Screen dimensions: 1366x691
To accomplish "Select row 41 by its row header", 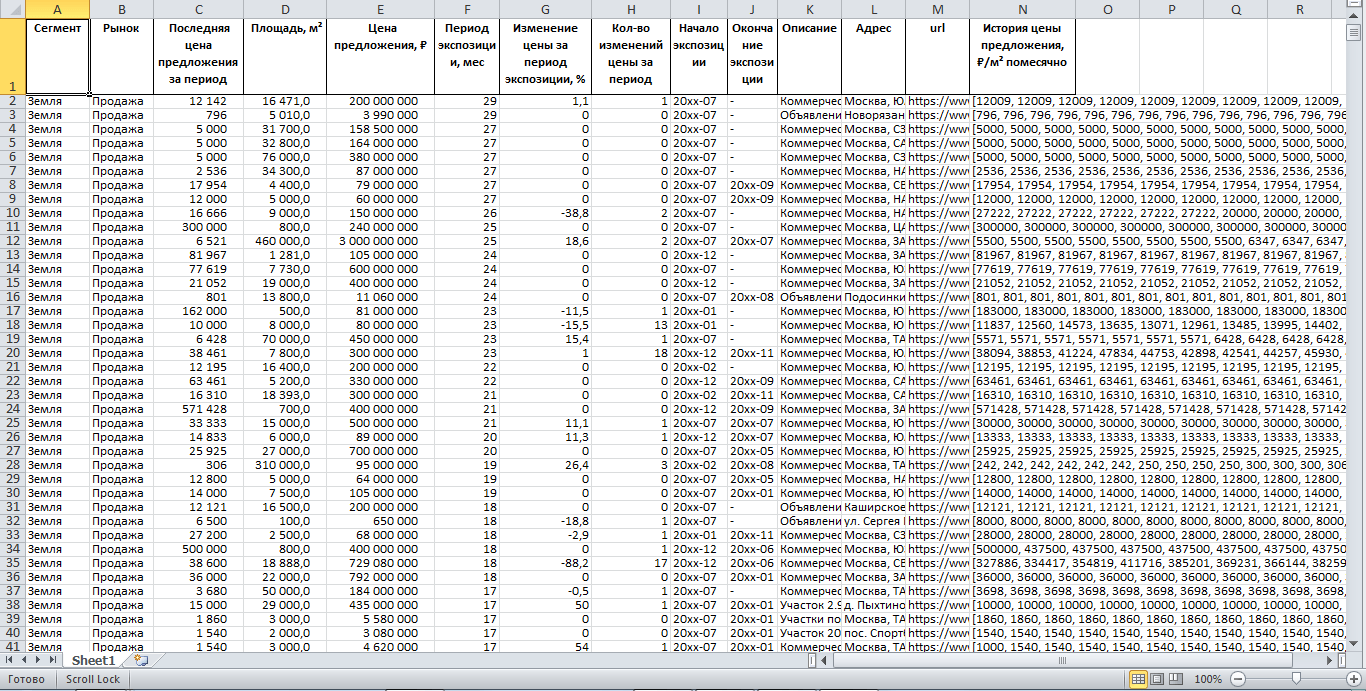I will point(13,647).
